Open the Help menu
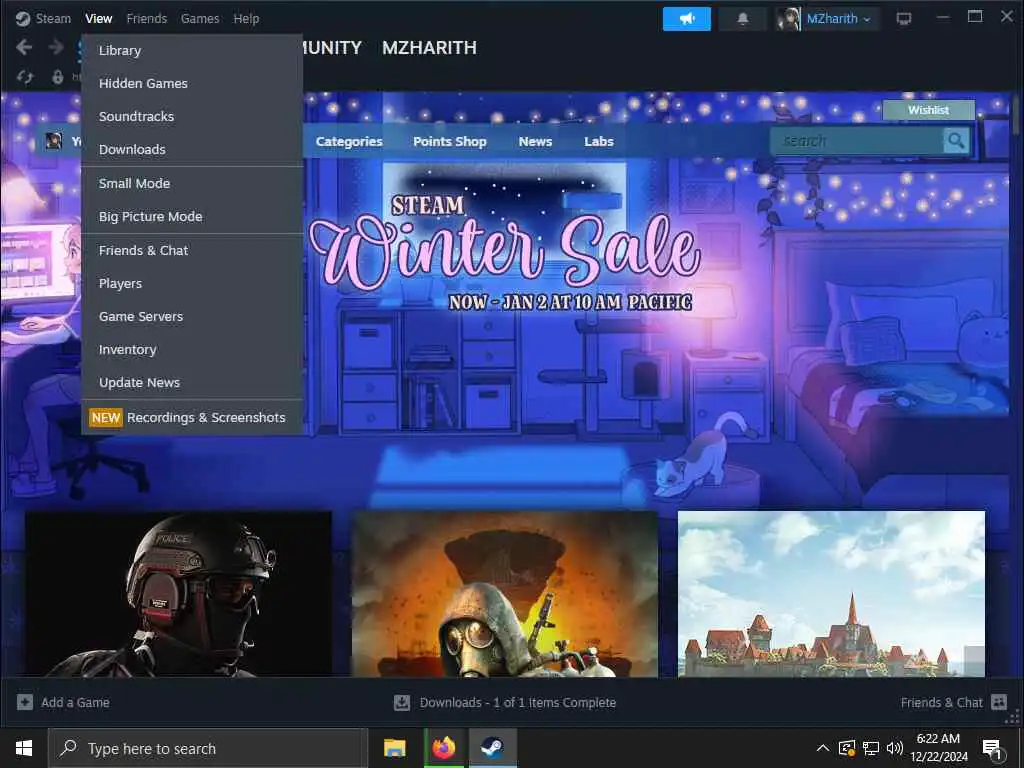The width and height of the screenshot is (1024, 768). (246, 18)
